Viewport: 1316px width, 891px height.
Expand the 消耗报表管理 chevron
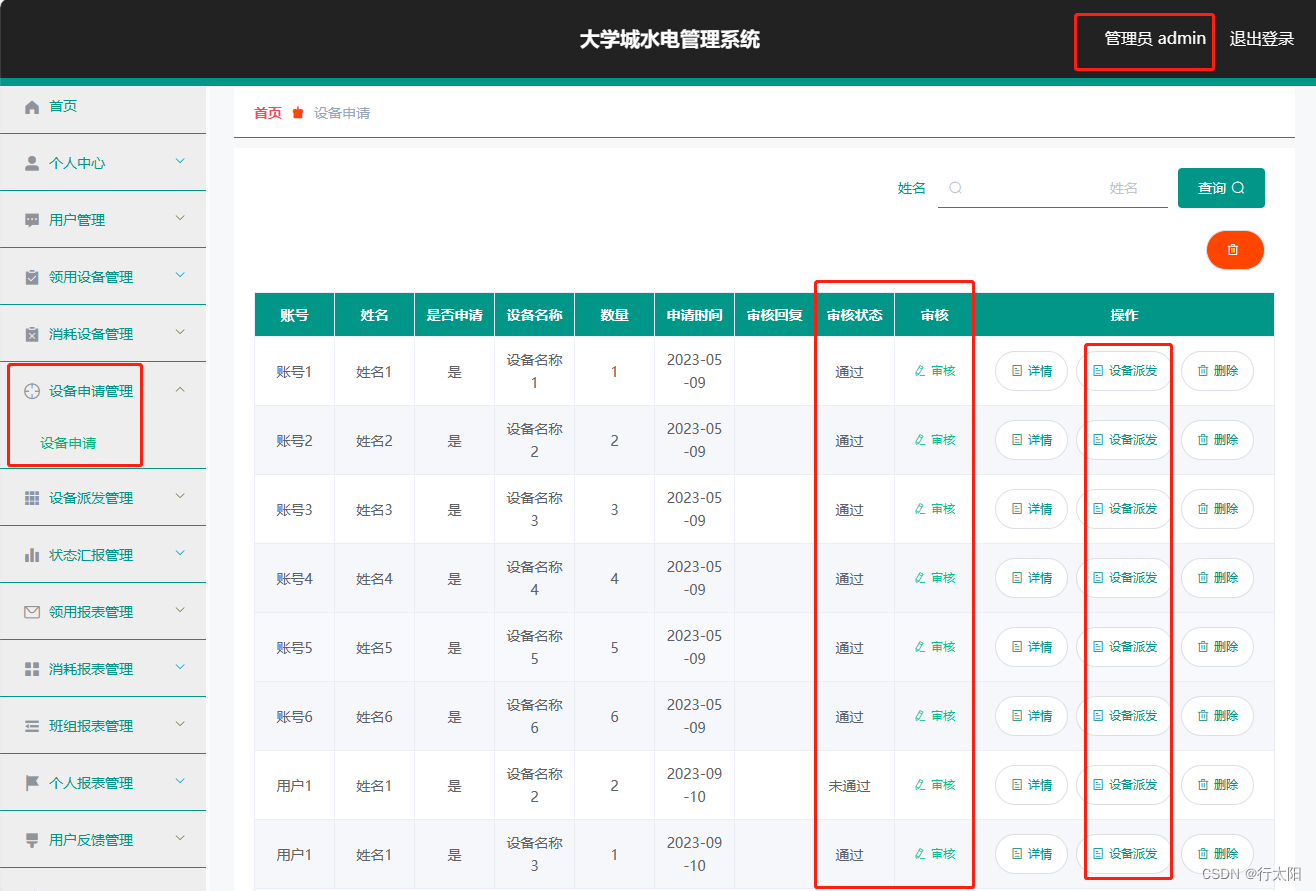click(180, 667)
